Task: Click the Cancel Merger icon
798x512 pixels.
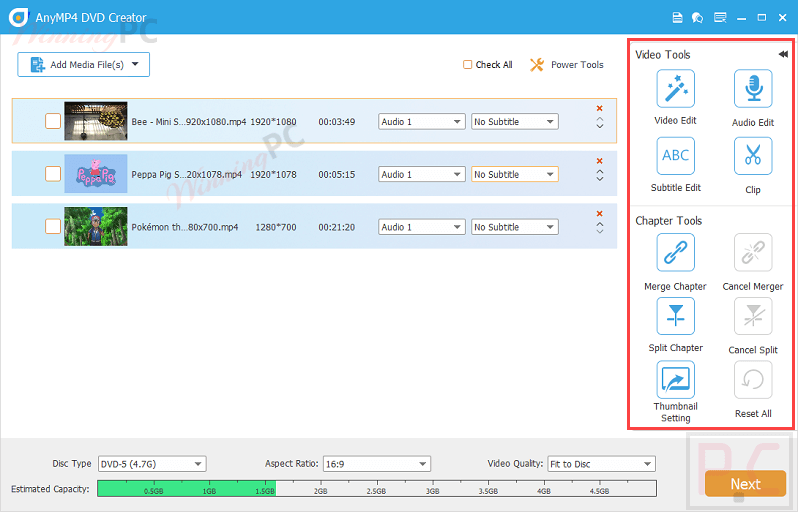Action: [x=753, y=252]
